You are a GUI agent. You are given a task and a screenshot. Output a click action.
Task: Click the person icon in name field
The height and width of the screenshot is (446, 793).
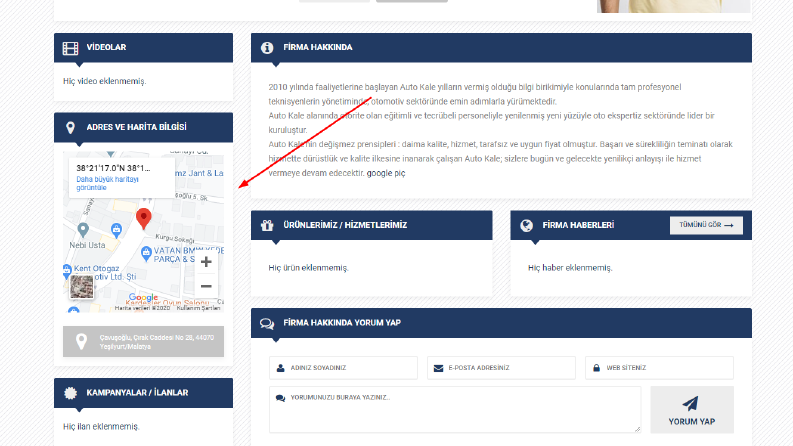(x=281, y=368)
